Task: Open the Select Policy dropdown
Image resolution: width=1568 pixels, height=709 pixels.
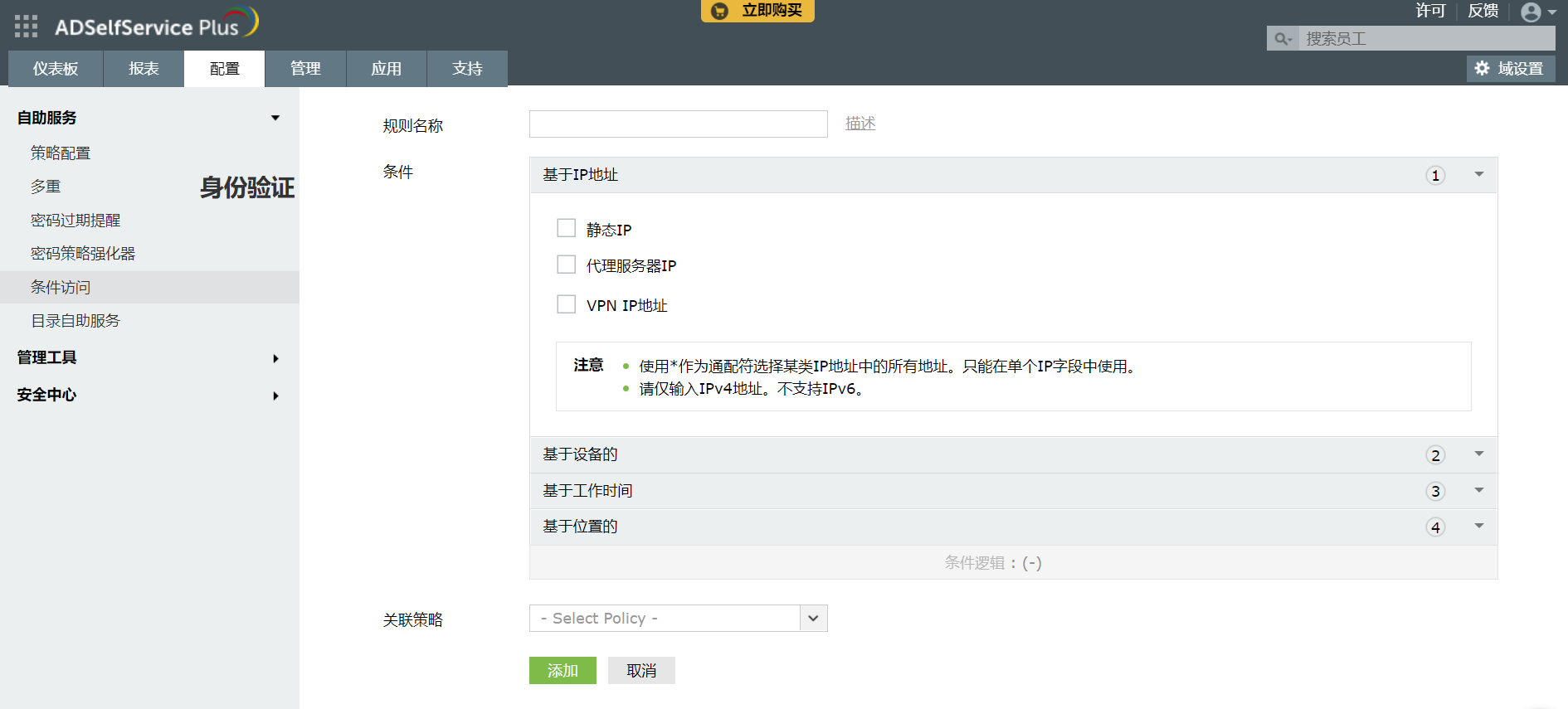Action: [678, 619]
